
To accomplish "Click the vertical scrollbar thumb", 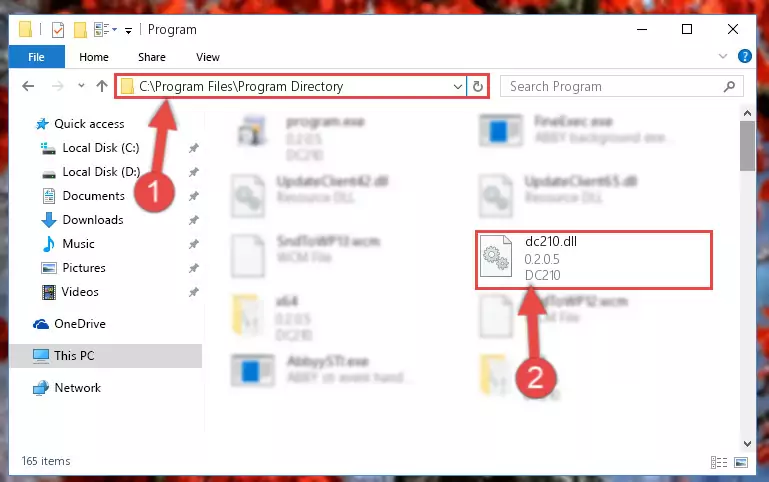I will [747, 146].
